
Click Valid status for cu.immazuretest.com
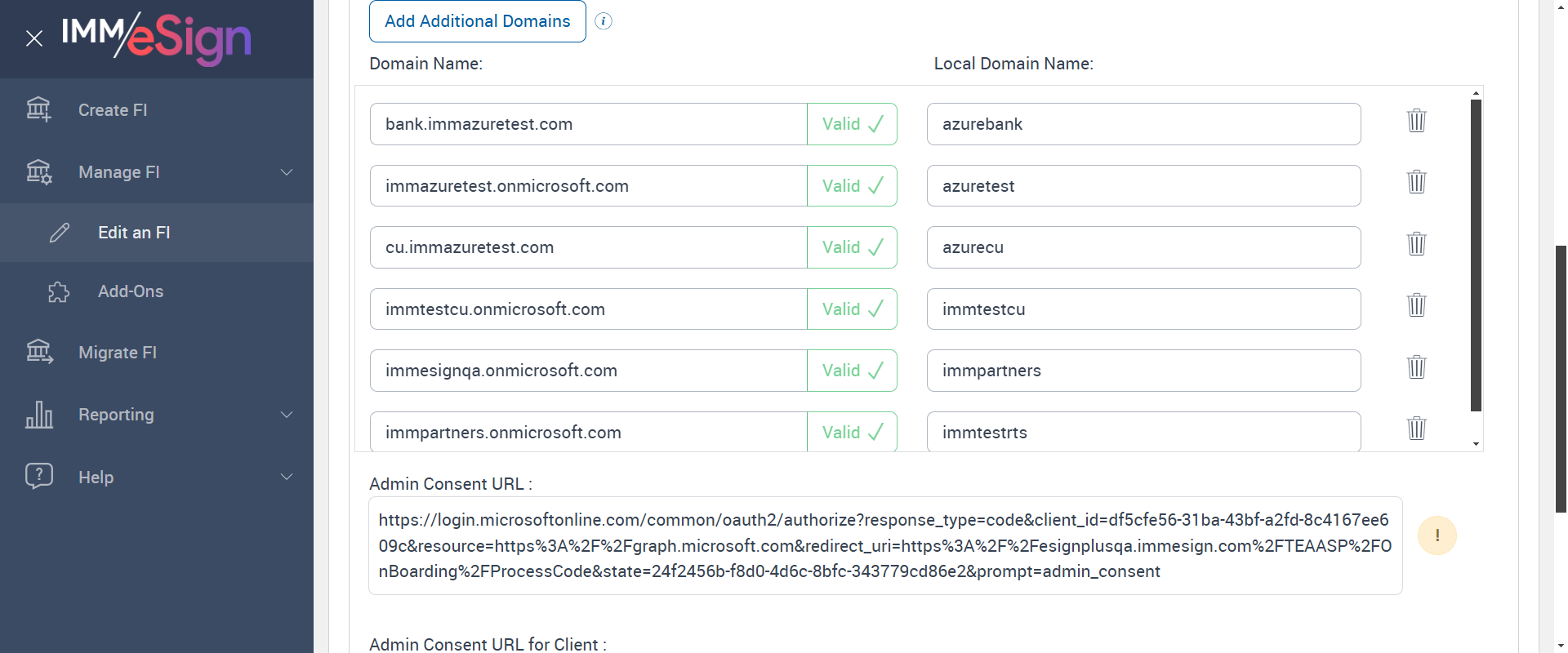[852, 247]
